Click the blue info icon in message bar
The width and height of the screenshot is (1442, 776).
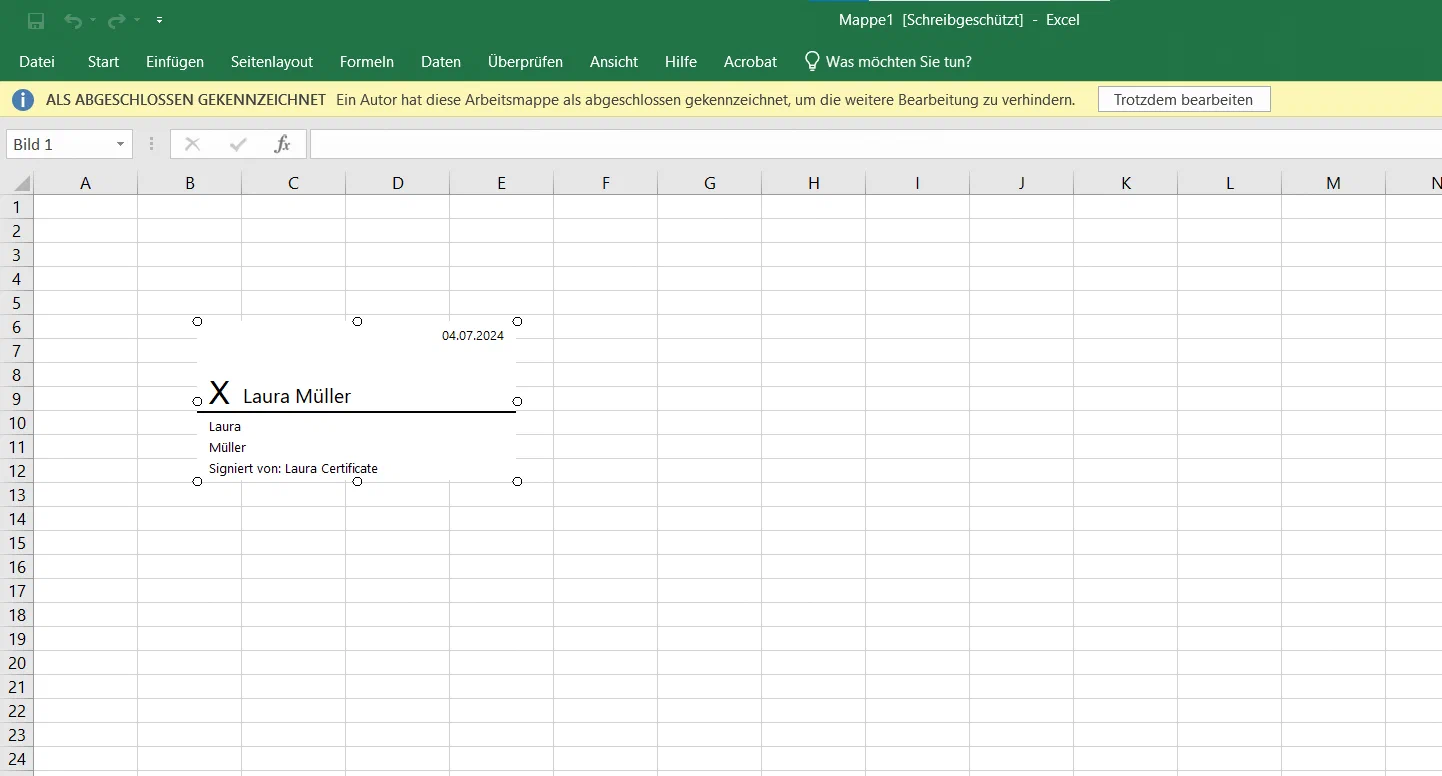[x=22, y=100]
